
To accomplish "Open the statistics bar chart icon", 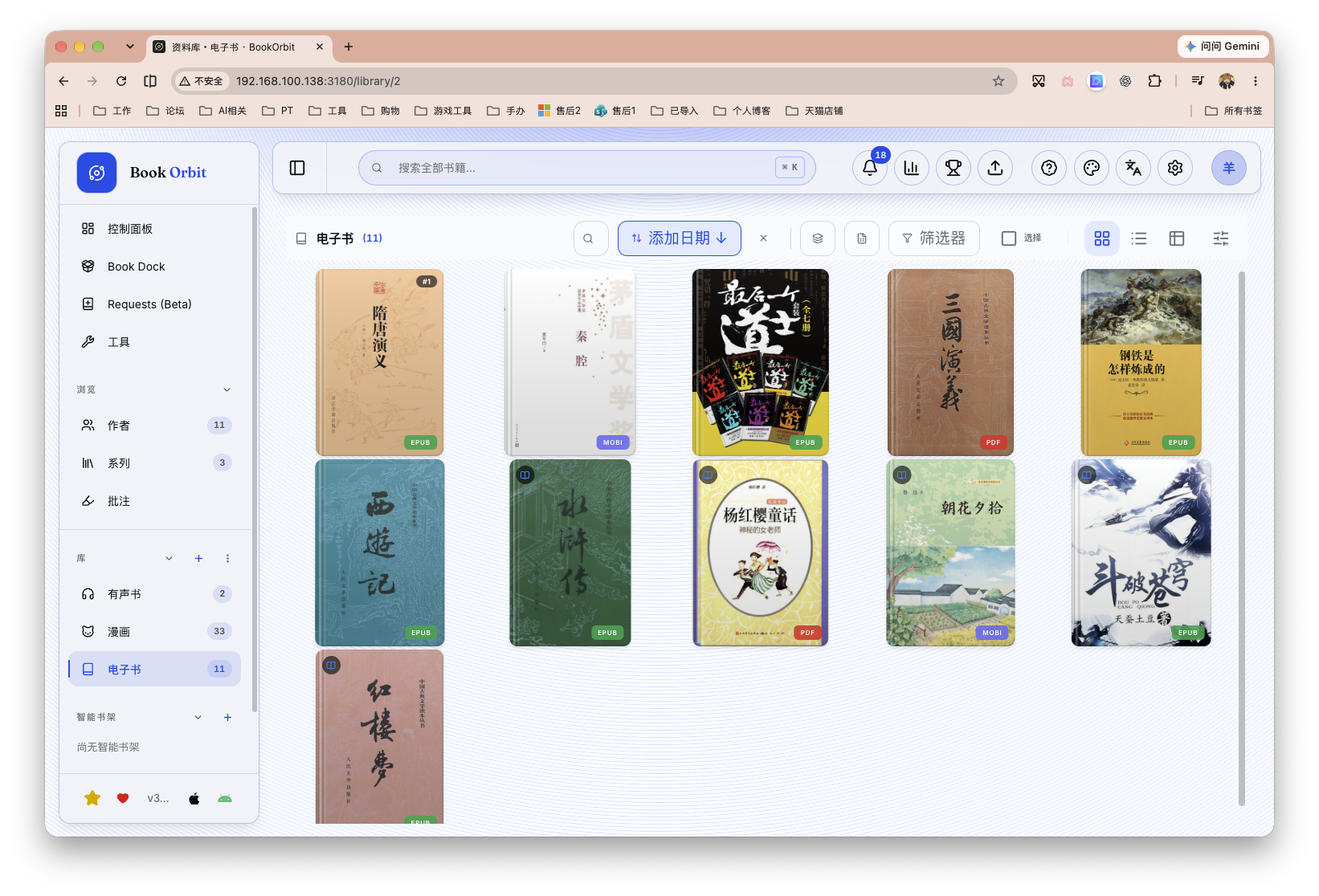I will (x=912, y=168).
